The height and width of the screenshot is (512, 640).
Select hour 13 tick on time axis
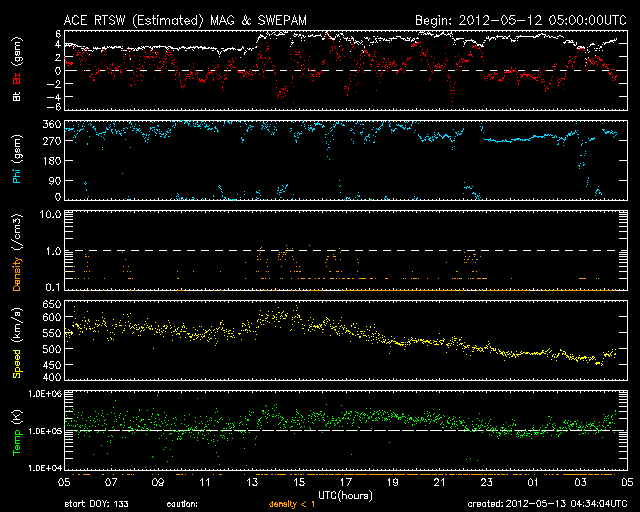[254, 481]
